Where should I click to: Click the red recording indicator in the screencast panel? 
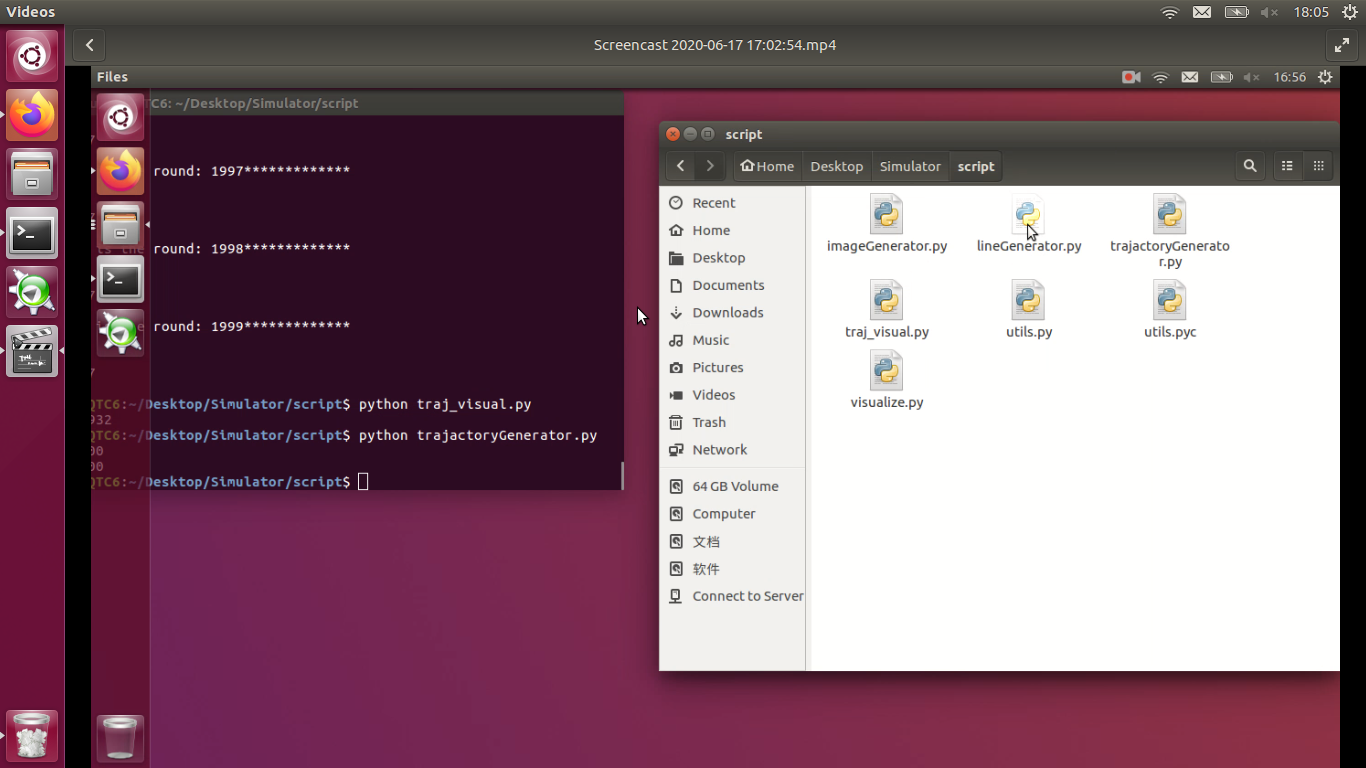(1131, 77)
